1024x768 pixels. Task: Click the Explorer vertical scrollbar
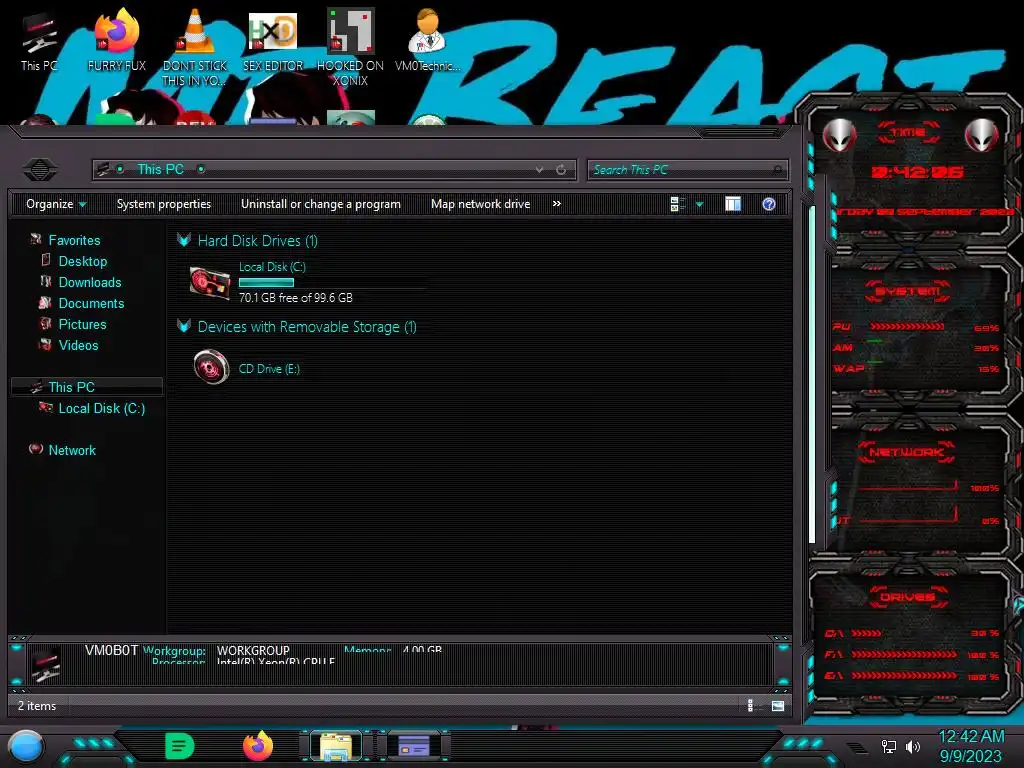[x=812, y=375]
